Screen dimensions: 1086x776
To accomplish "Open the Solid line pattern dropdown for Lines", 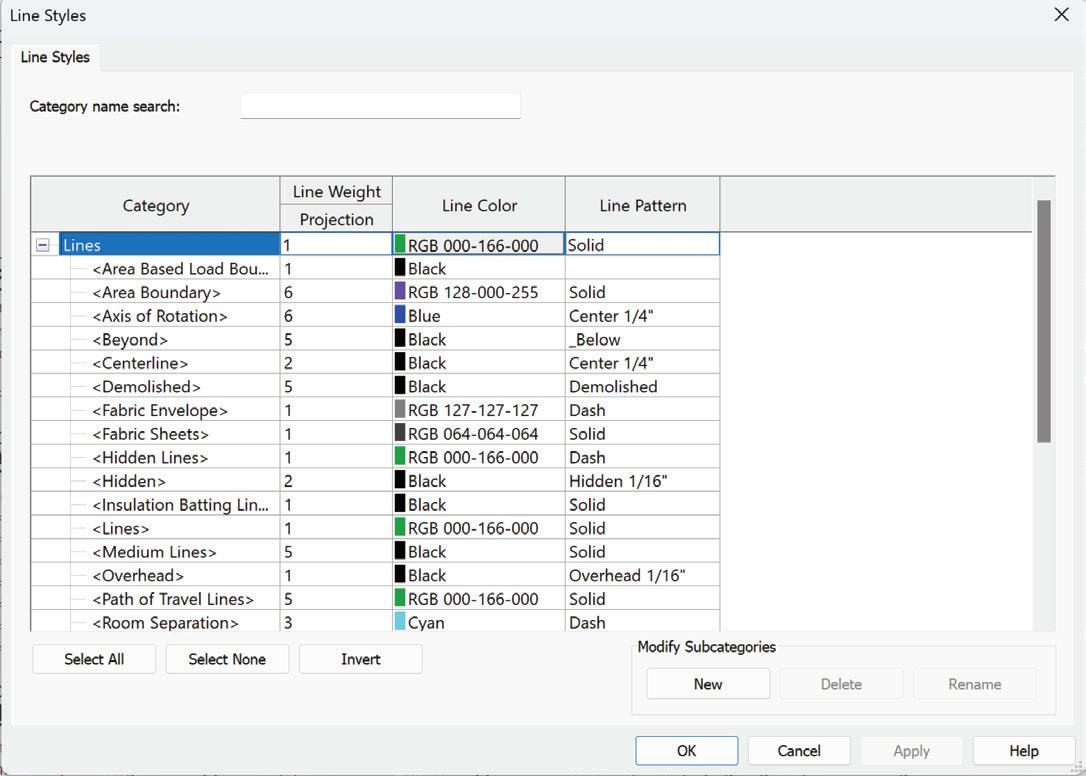I will (642, 245).
